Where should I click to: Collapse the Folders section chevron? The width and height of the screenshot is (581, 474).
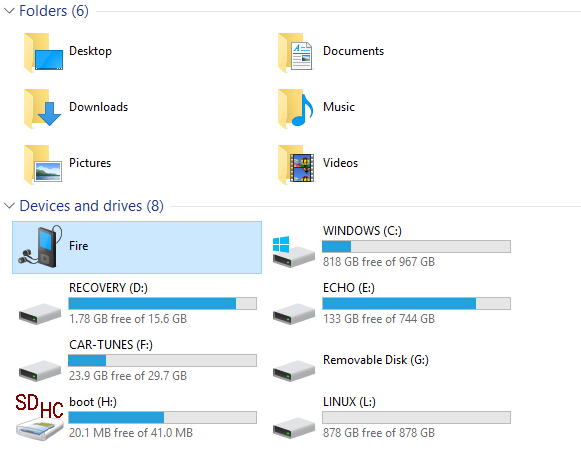click(x=9, y=11)
